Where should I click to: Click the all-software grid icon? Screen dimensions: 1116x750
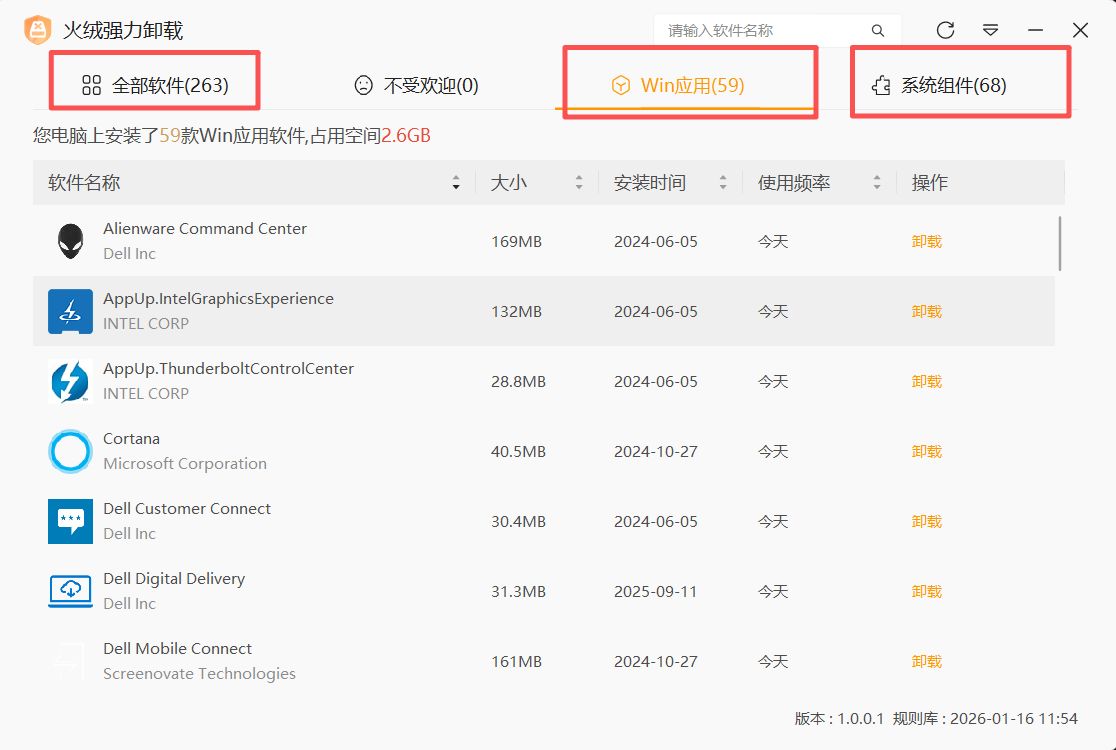click(91, 85)
